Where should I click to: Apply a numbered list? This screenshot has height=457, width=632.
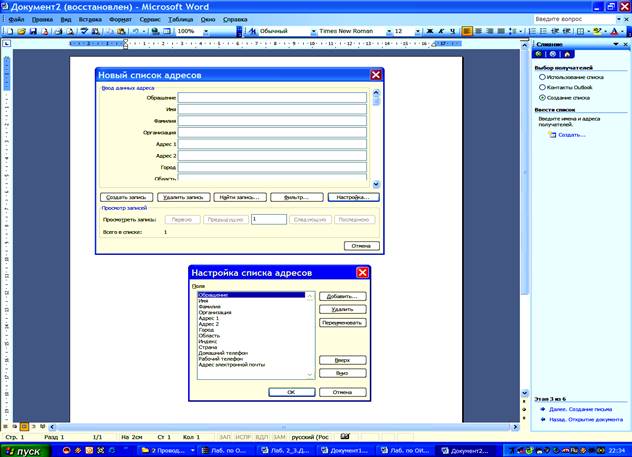click(x=532, y=31)
